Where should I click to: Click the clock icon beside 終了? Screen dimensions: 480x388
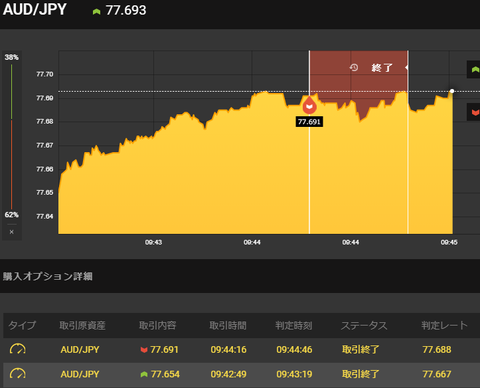[x=354, y=68]
